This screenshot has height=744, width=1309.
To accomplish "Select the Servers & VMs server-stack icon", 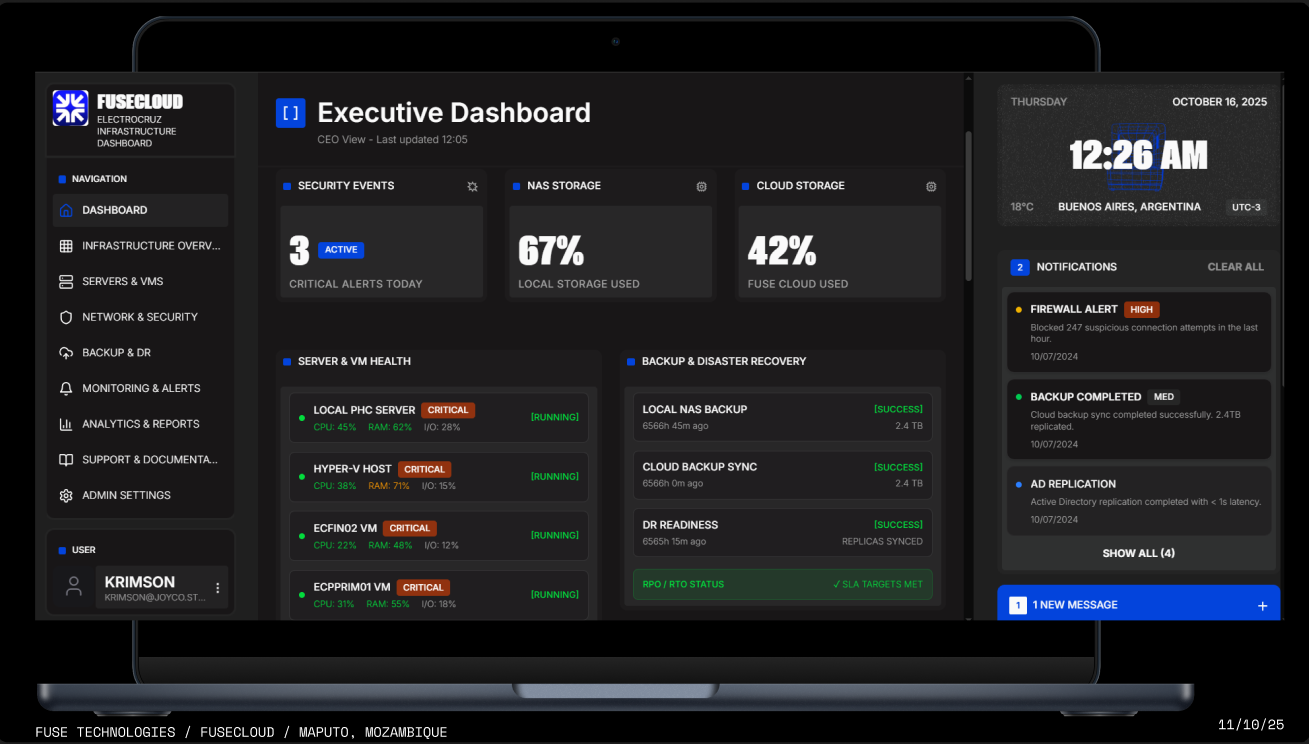I will click(65, 281).
